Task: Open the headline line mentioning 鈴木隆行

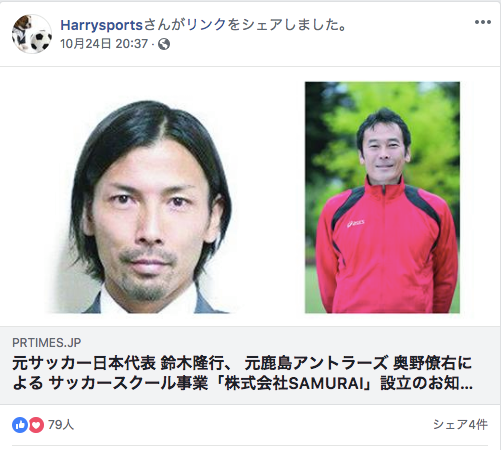Action: 242,363
